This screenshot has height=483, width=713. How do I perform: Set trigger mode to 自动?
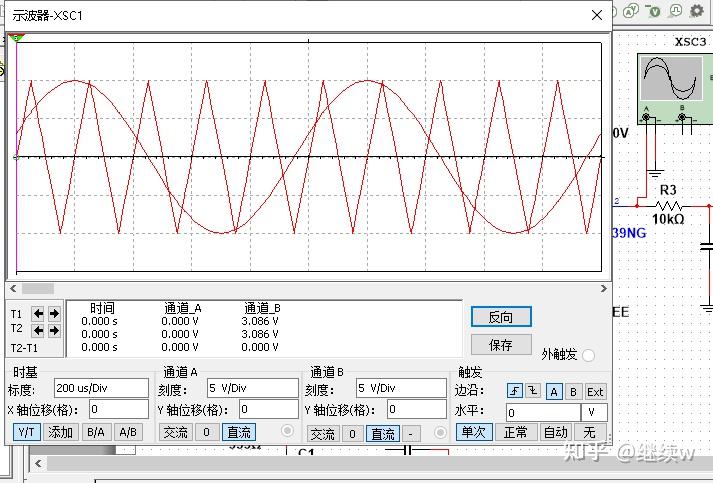556,432
